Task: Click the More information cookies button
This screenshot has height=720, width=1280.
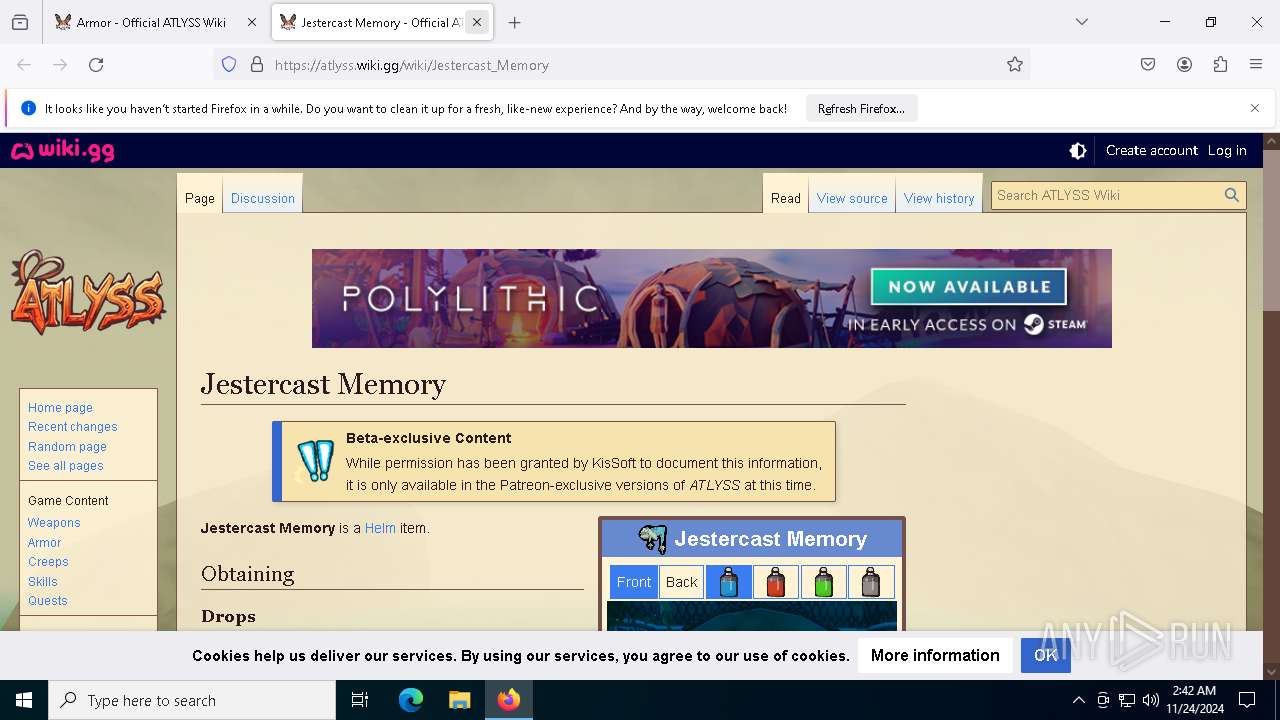Action: point(935,655)
